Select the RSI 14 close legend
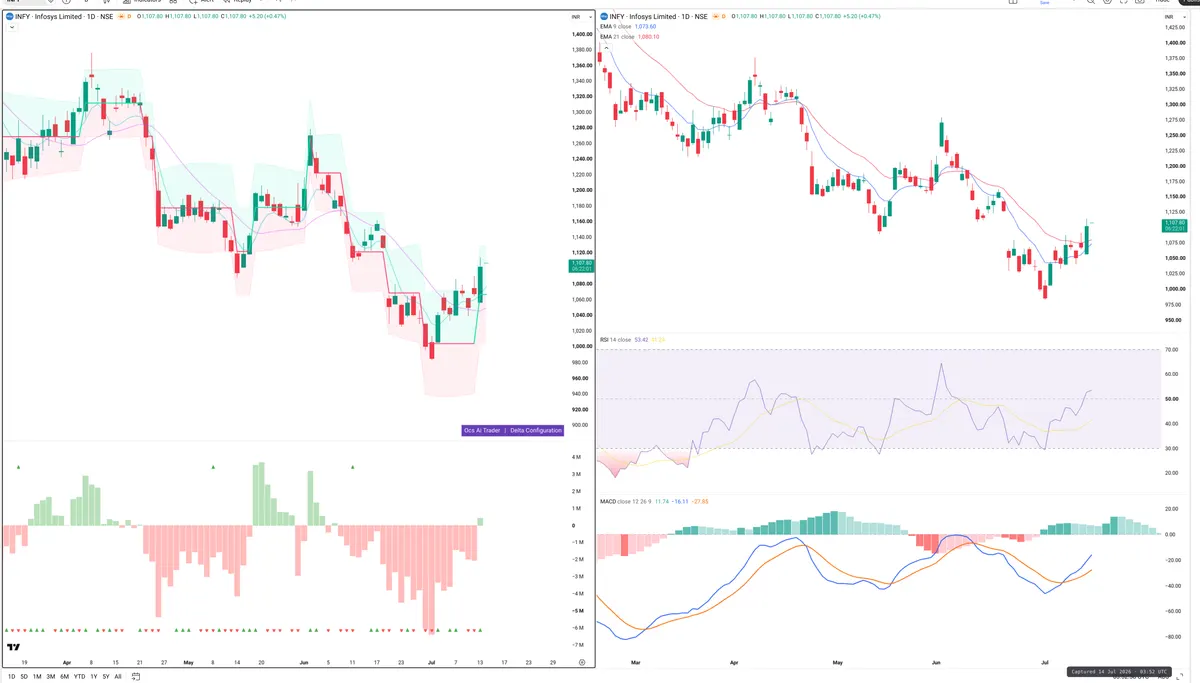Screen dimensions: 1200x683 coord(616,340)
